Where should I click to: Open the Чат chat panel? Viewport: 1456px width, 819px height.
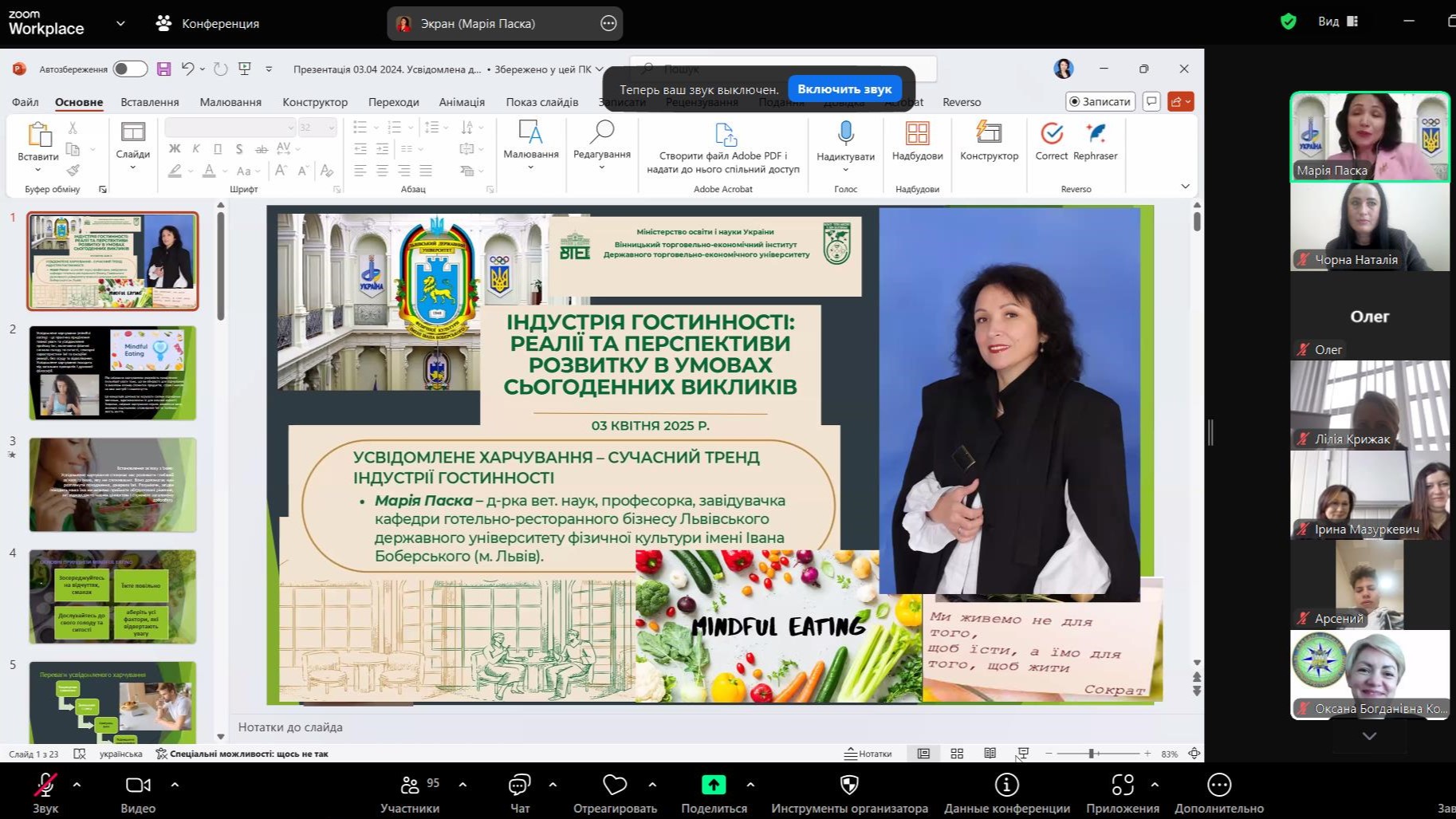(x=519, y=786)
